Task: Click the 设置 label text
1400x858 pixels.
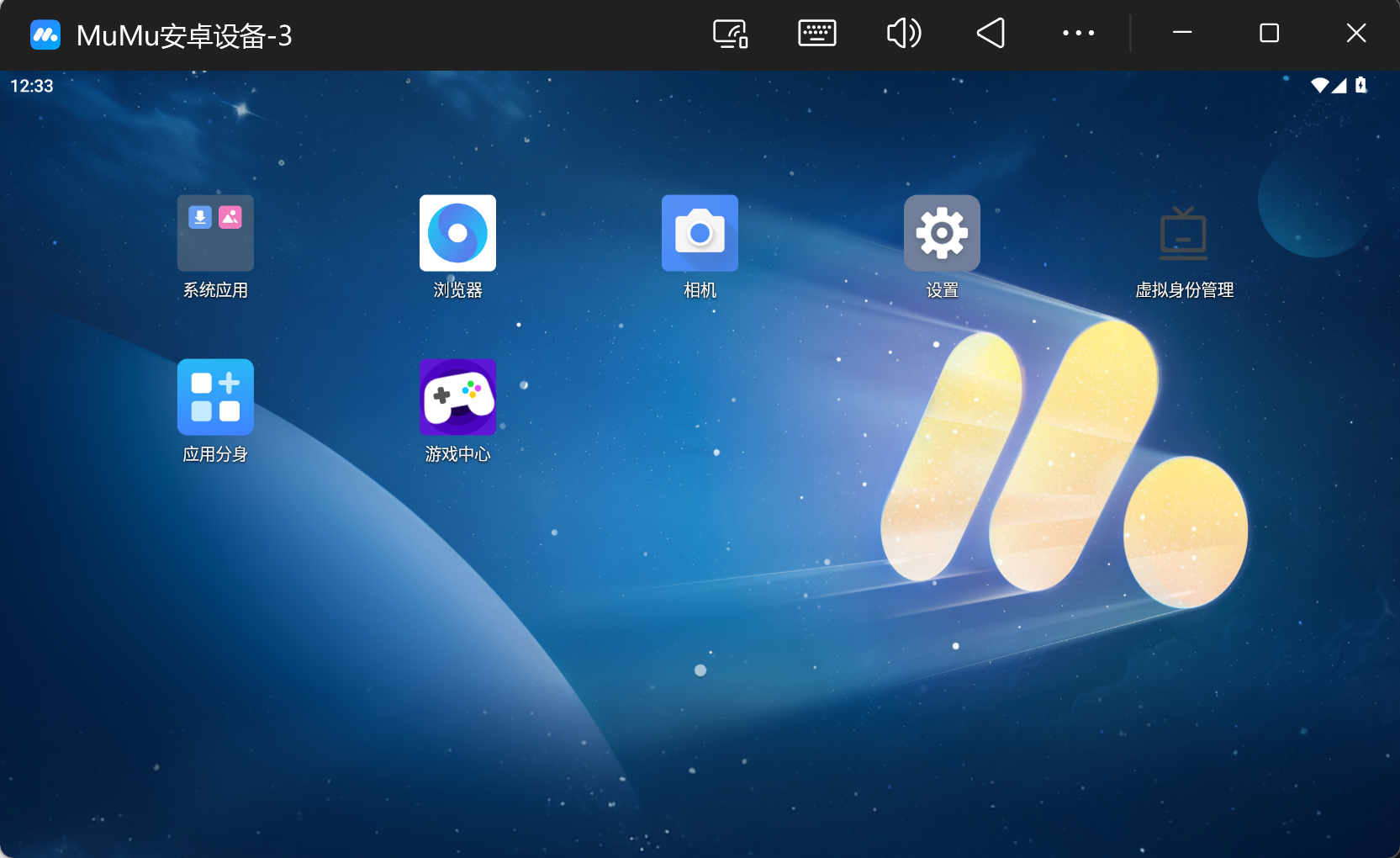Action: coord(942,290)
